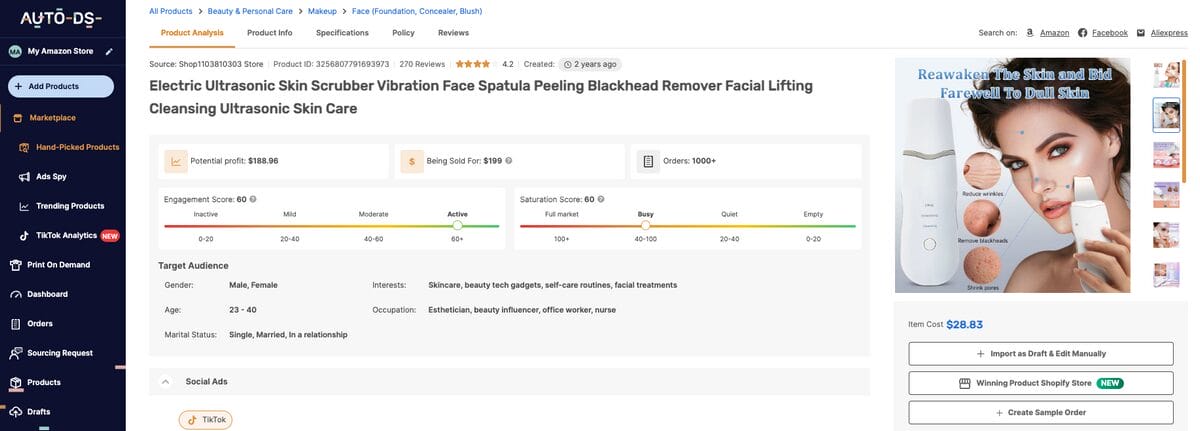Image resolution: width=1200 pixels, height=431 pixels.
Task: Open Orders in the sidebar
Action: [x=40, y=323]
